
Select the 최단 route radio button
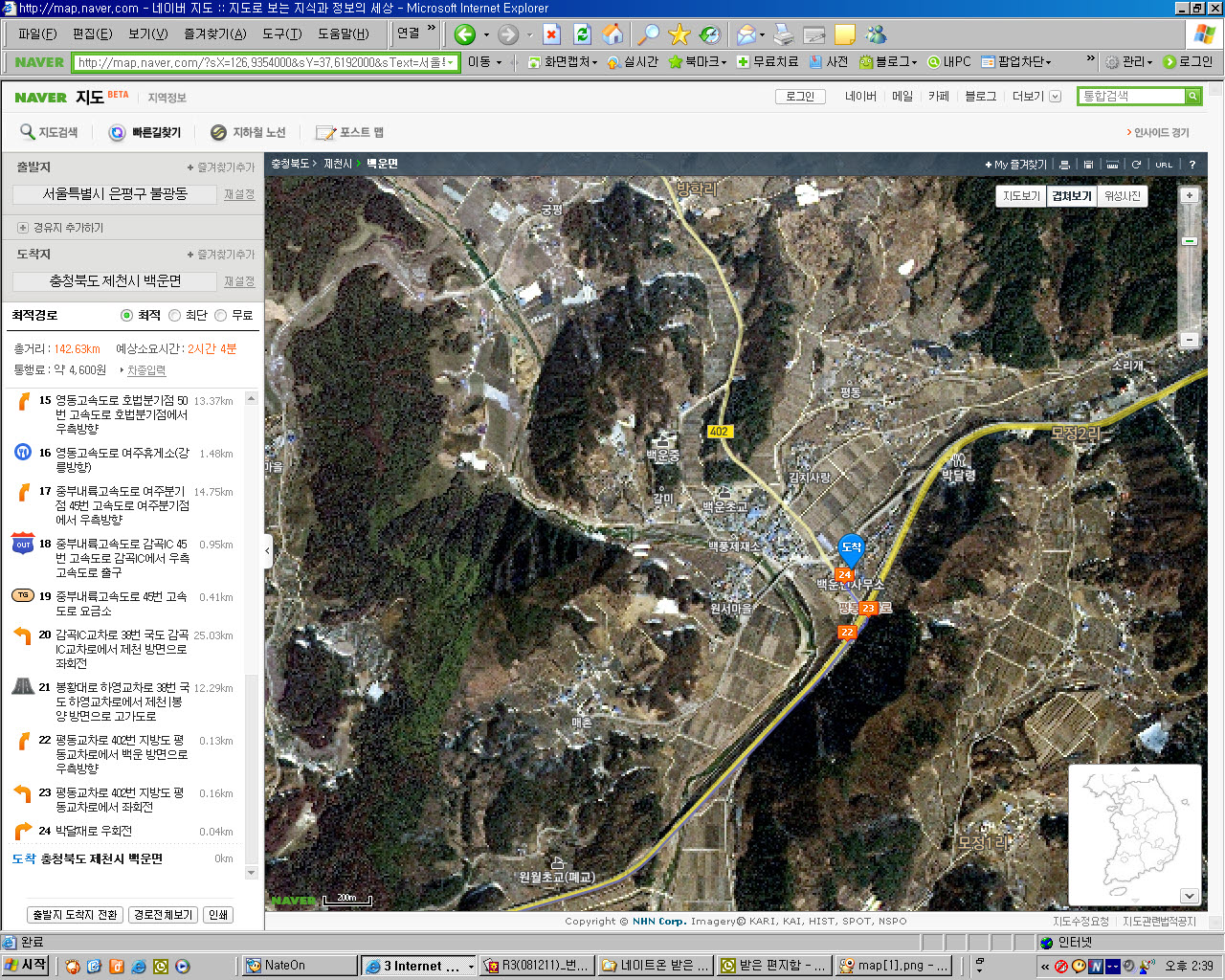(x=174, y=316)
